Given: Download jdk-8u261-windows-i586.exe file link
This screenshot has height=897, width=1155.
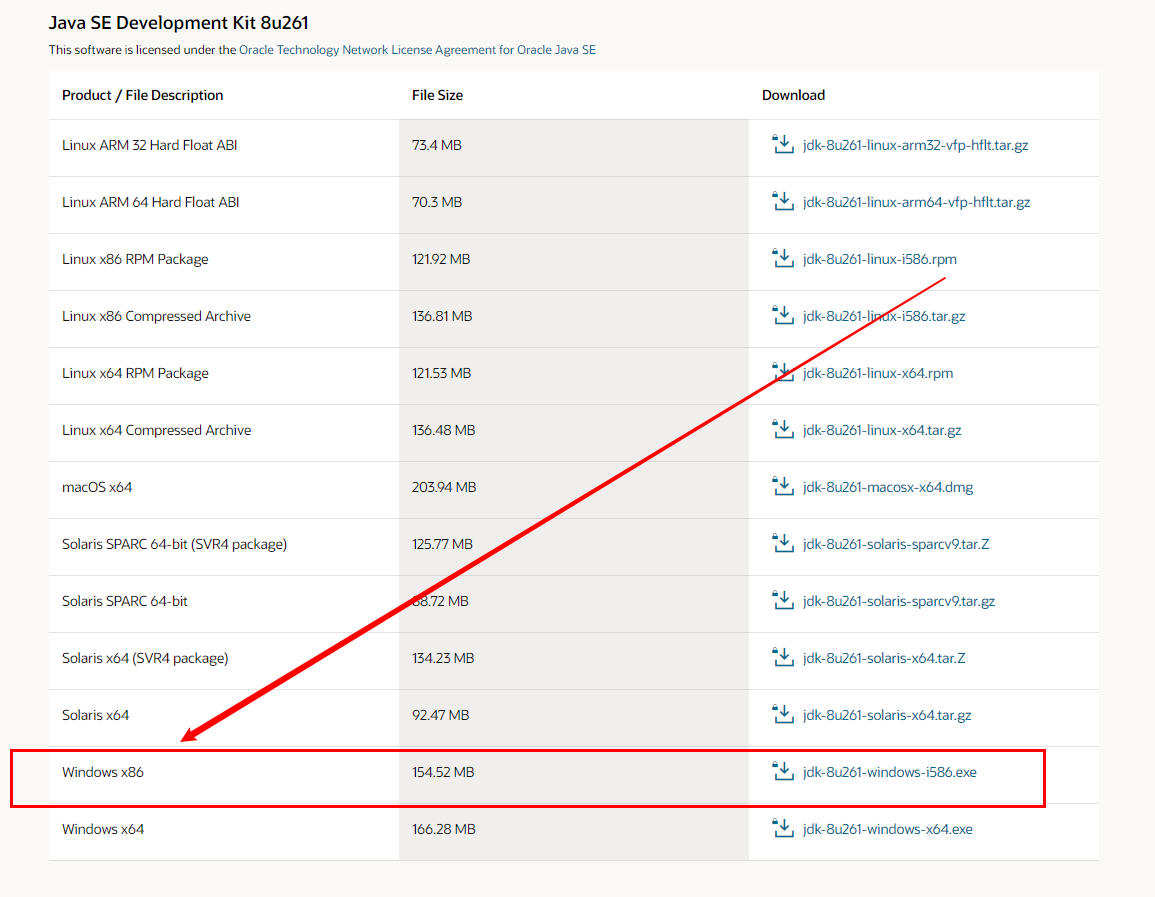Looking at the screenshot, I should point(890,773).
